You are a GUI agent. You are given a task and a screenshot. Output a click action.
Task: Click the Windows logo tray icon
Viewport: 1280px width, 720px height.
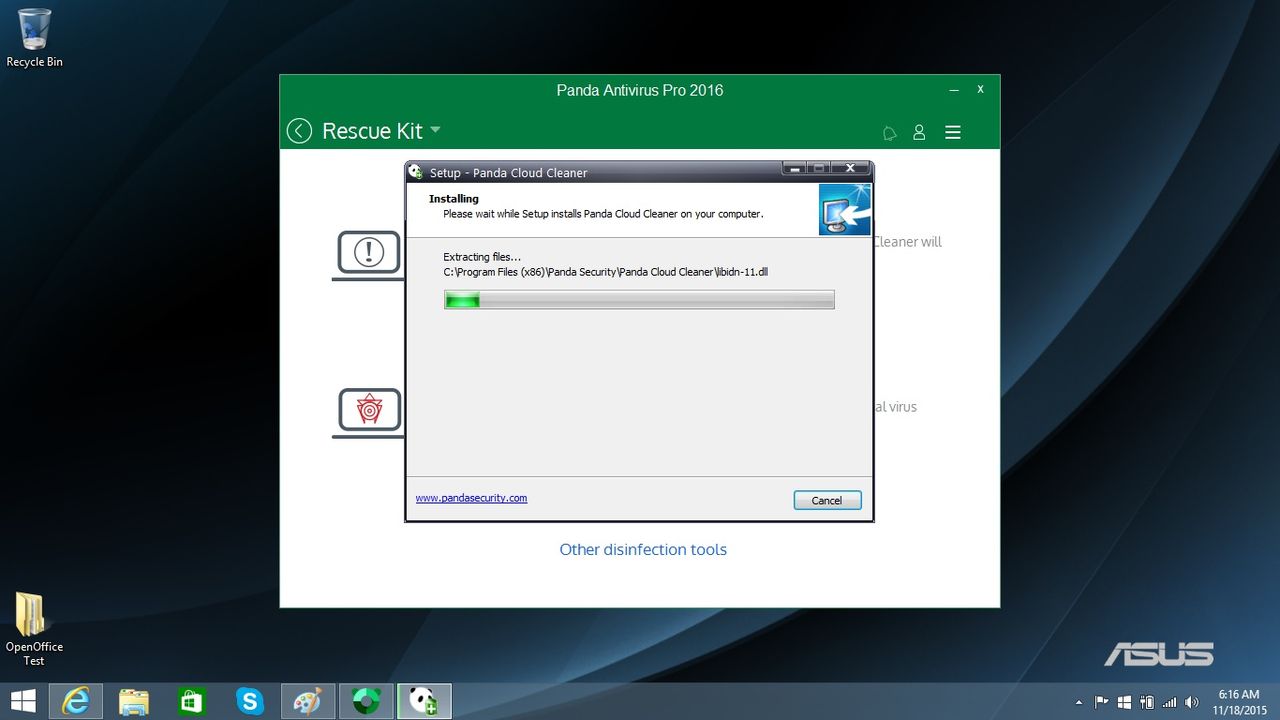pyautogui.click(x=1124, y=702)
